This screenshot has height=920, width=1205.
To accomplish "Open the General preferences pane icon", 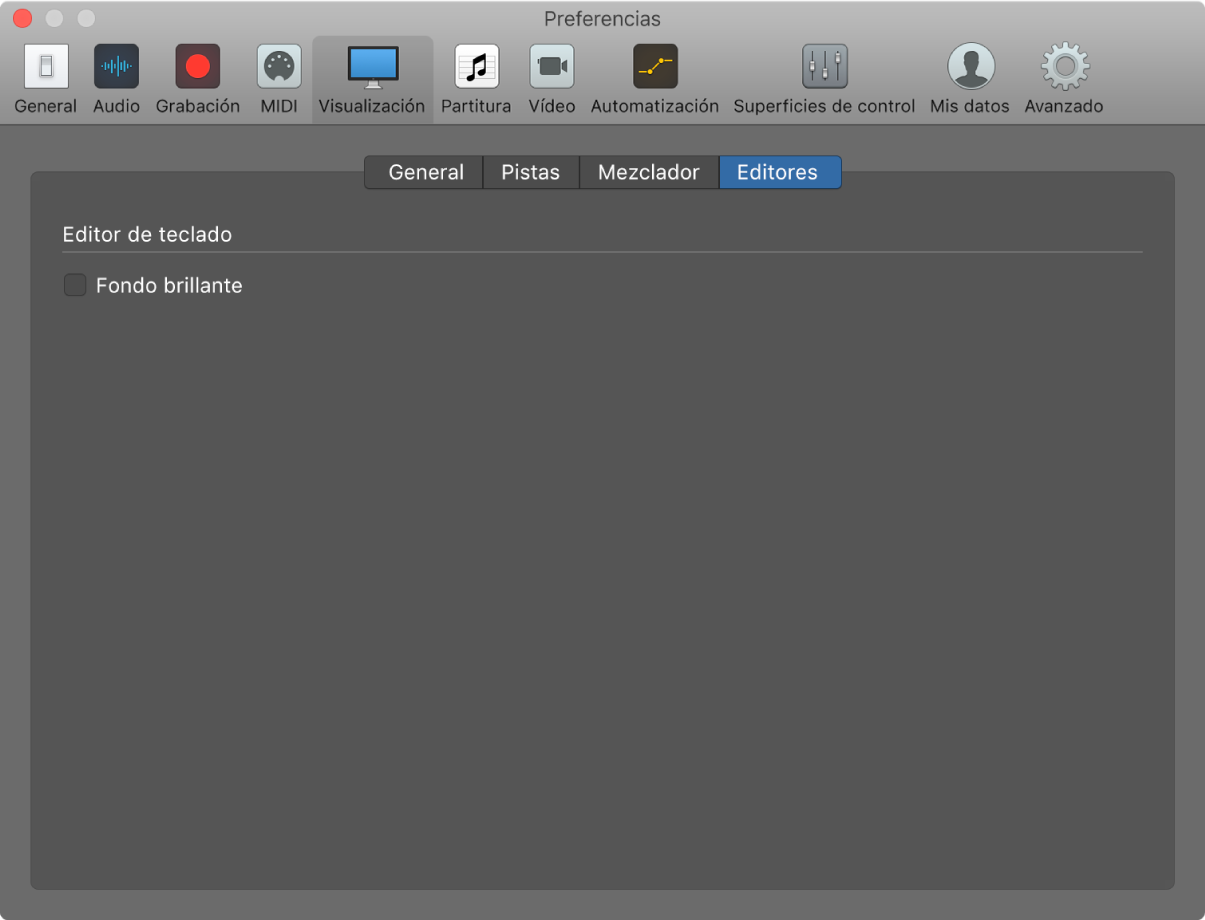I will click(x=46, y=67).
